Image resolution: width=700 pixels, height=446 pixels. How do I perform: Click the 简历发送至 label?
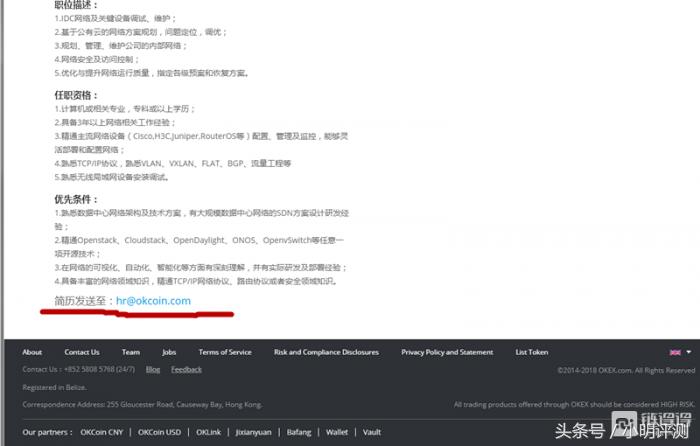point(85,301)
